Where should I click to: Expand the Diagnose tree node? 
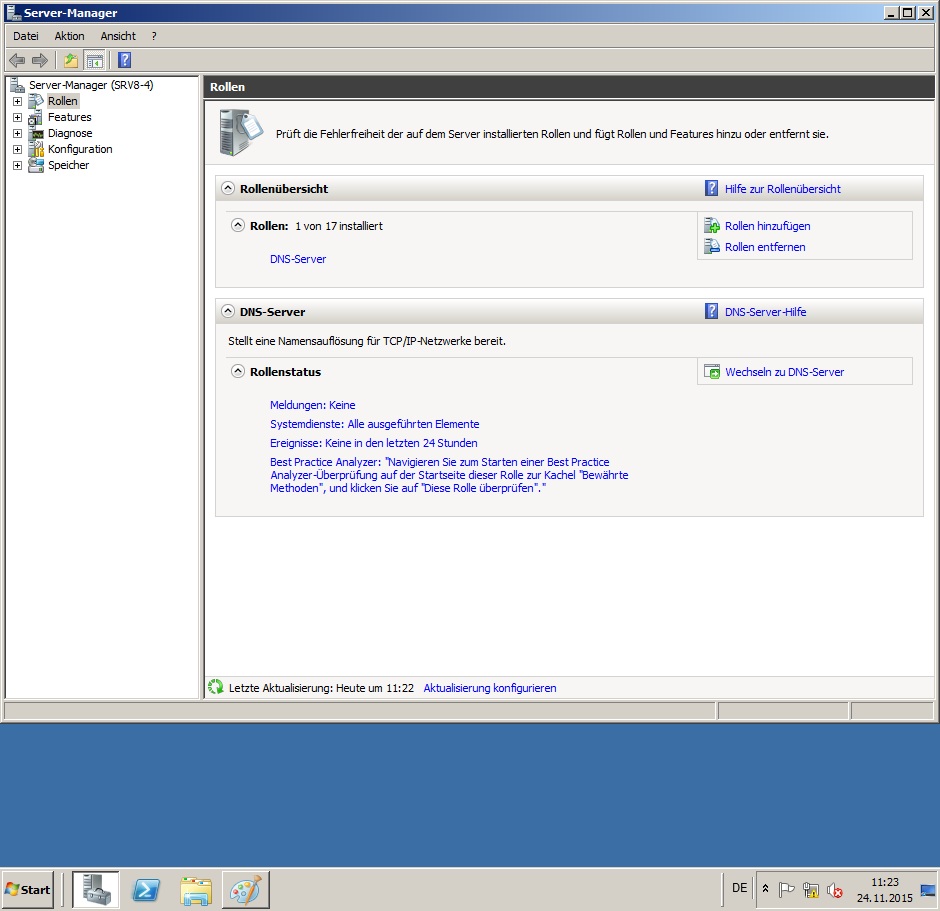[x=17, y=133]
